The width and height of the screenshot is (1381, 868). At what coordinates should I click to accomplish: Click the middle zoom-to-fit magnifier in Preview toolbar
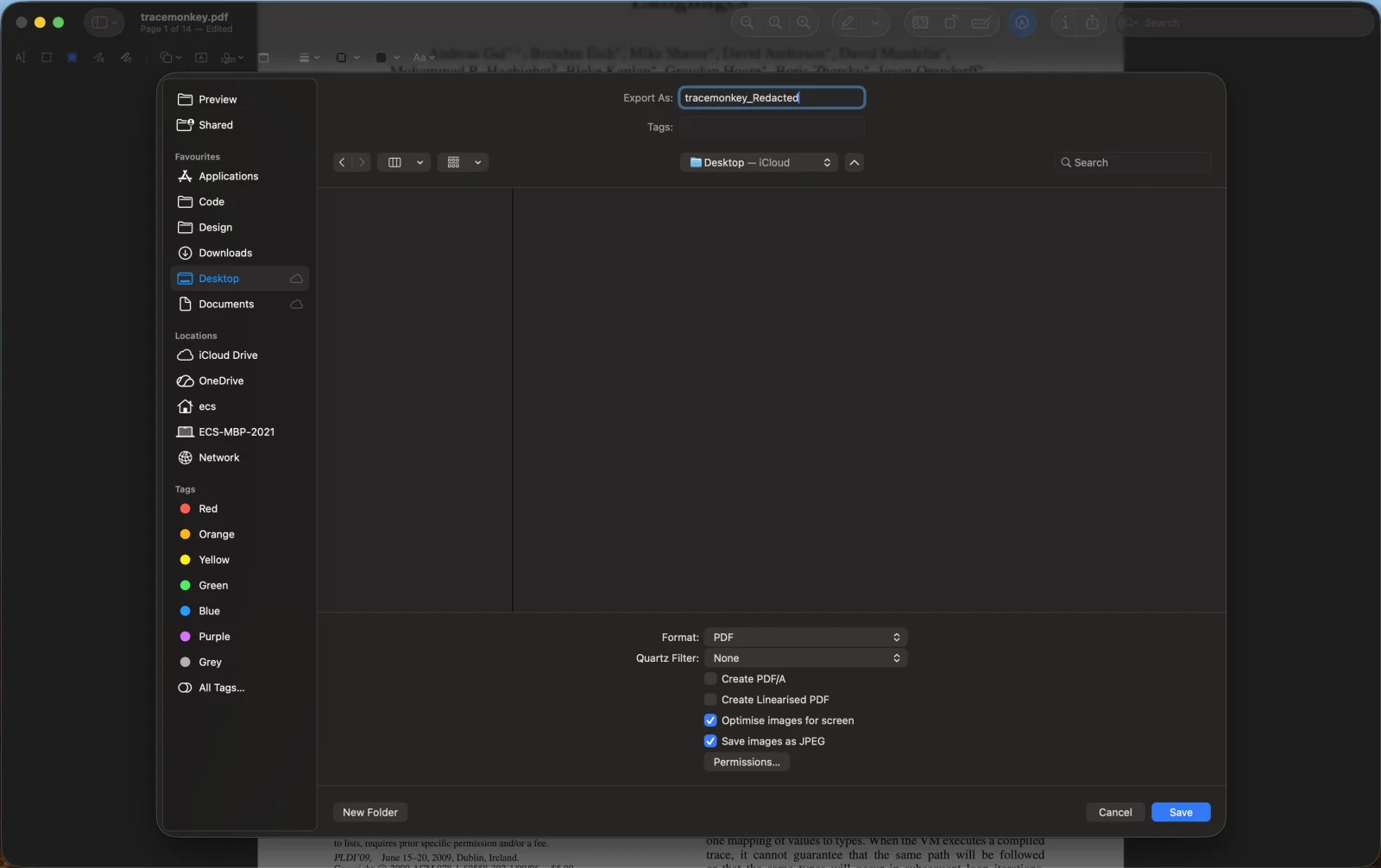(775, 22)
